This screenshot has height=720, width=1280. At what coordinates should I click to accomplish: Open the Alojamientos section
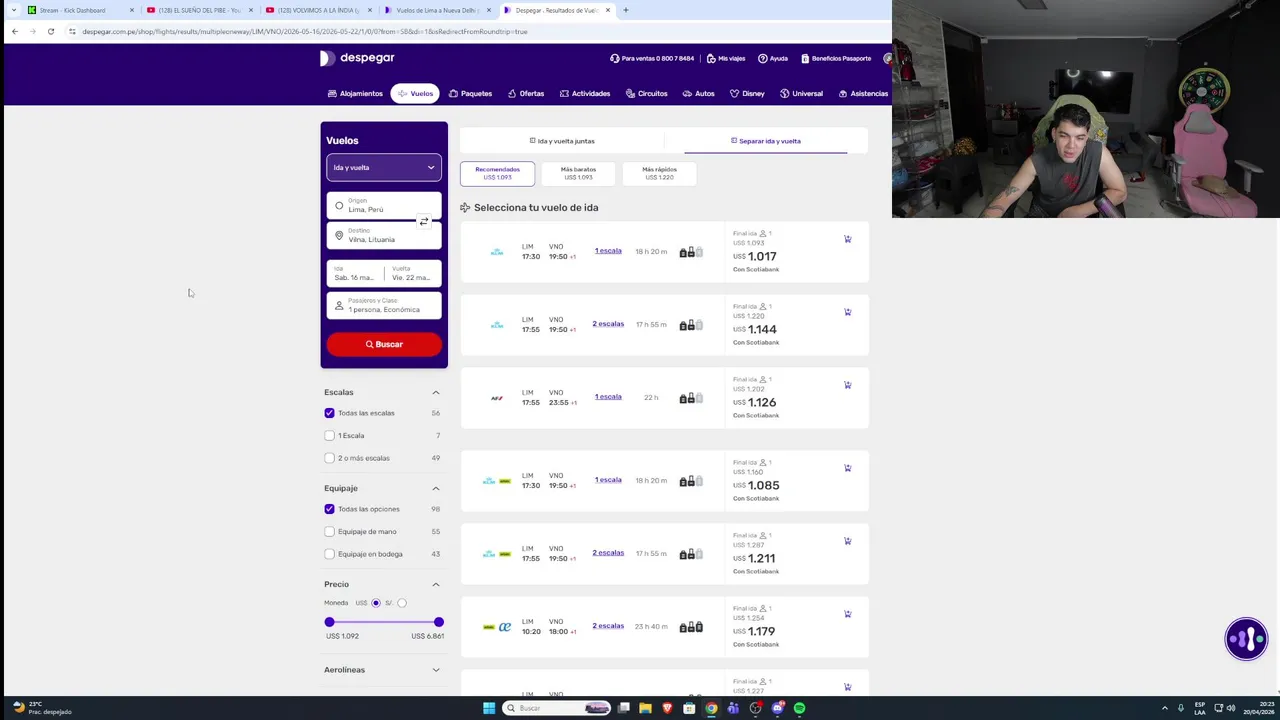pyautogui.click(x=355, y=94)
